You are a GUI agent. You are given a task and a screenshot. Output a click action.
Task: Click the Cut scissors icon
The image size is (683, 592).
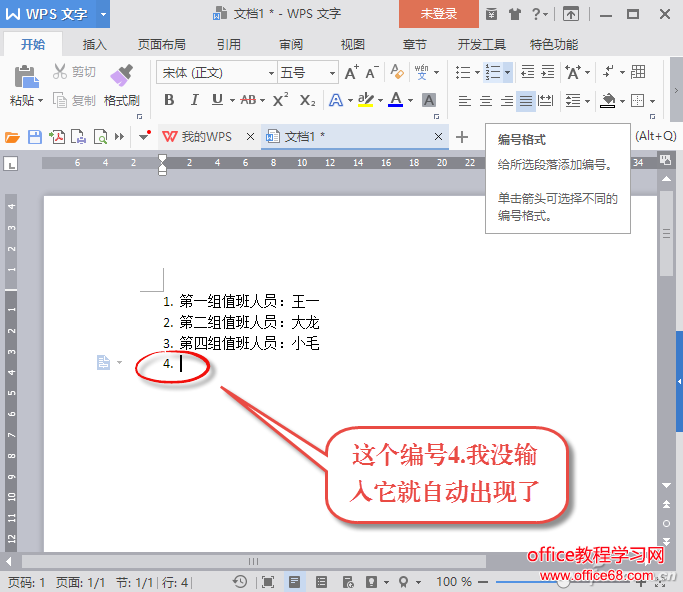pyautogui.click(x=60, y=71)
